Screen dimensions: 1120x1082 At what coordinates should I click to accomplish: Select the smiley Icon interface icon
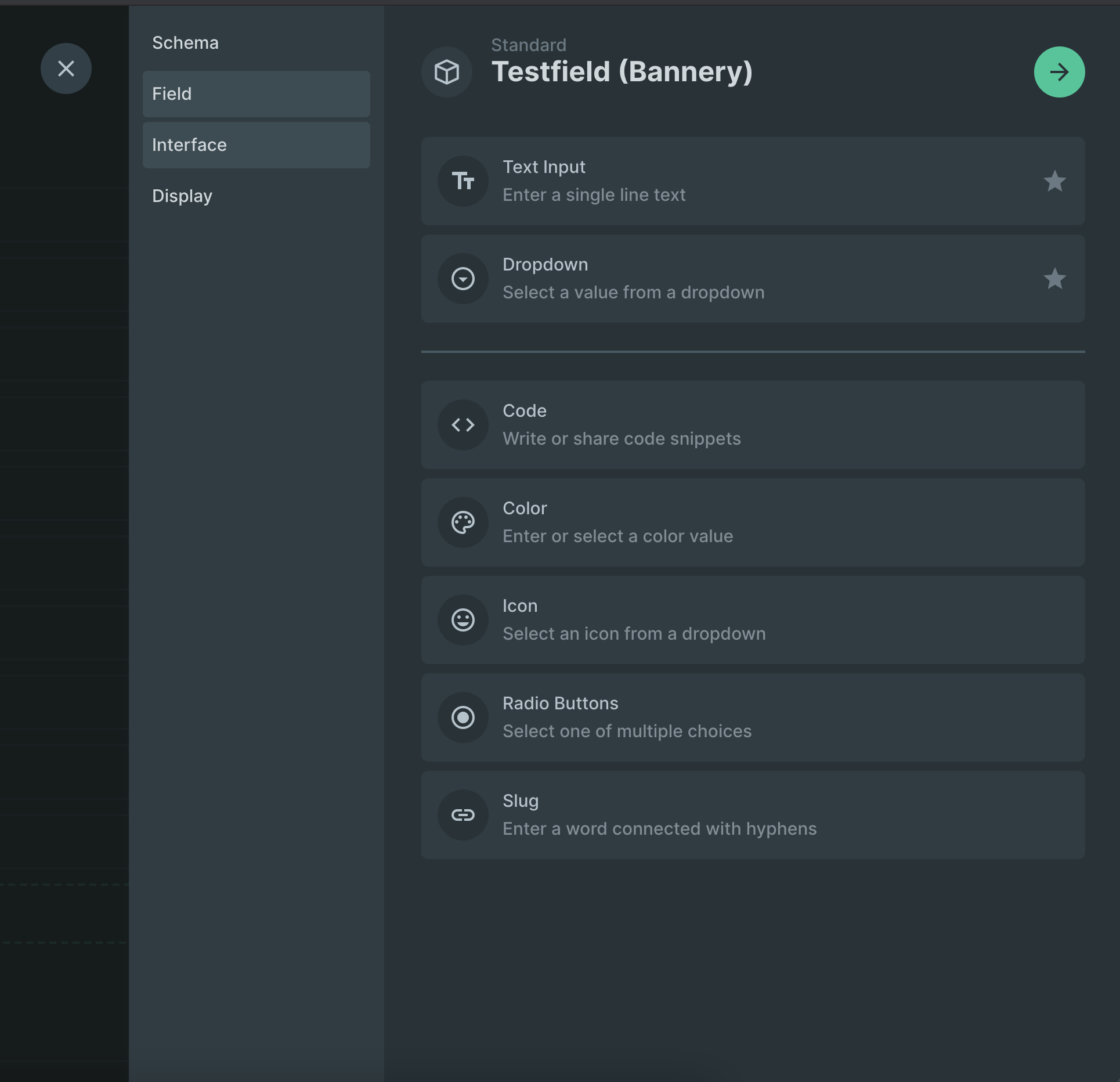pyautogui.click(x=463, y=619)
